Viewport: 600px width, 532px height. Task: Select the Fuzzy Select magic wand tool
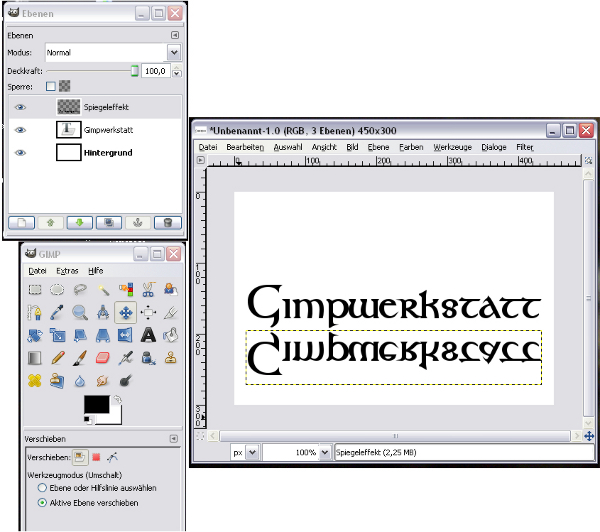pyautogui.click(x=103, y=289)
